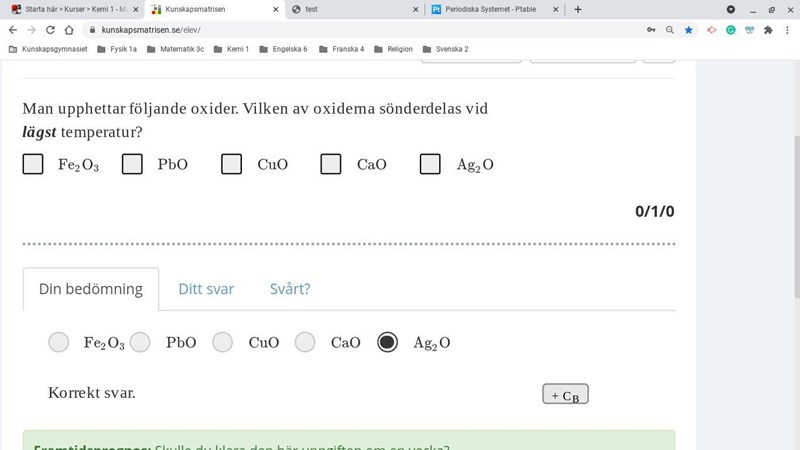Image resolution: width=800 pixels, height=450 pixels.
Task: Check the Fe₂O₃ answer checkbox
Action: pos(33,164)
